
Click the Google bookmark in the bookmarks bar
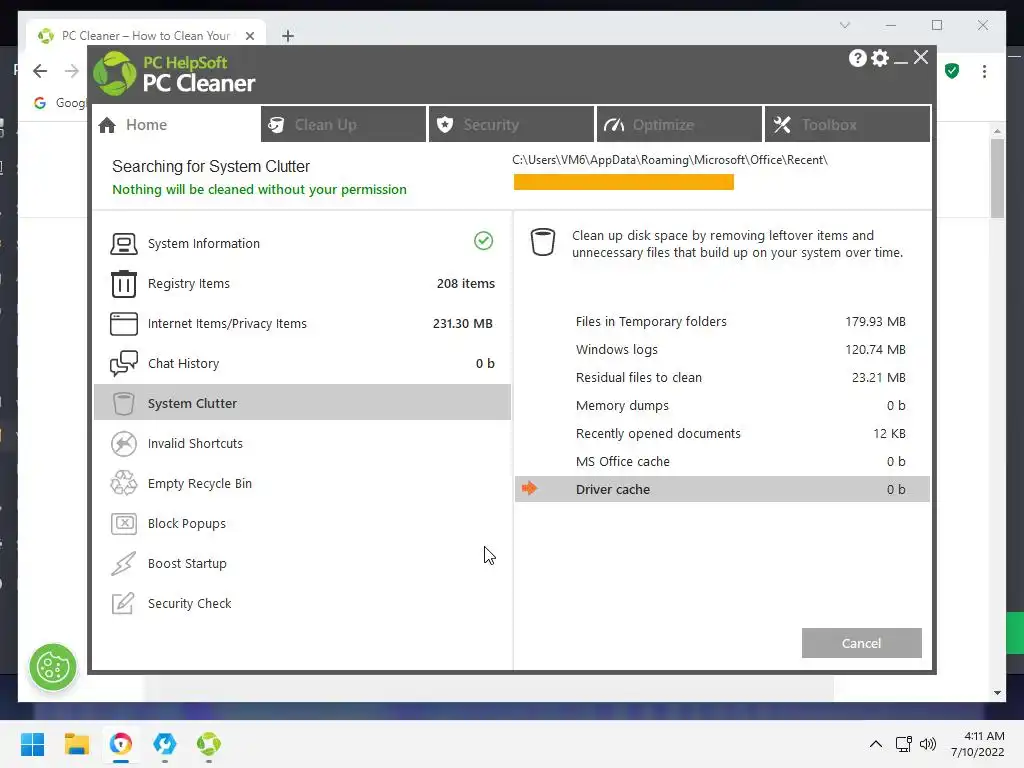60,103
